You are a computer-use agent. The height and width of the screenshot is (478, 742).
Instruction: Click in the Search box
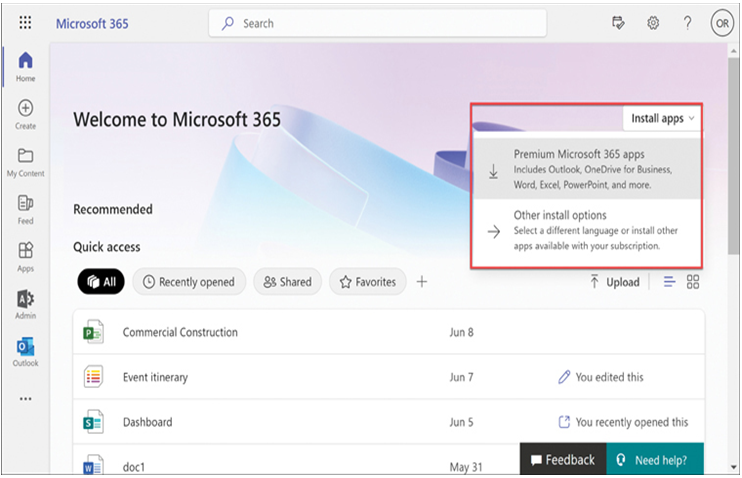(x=377, y=23)
